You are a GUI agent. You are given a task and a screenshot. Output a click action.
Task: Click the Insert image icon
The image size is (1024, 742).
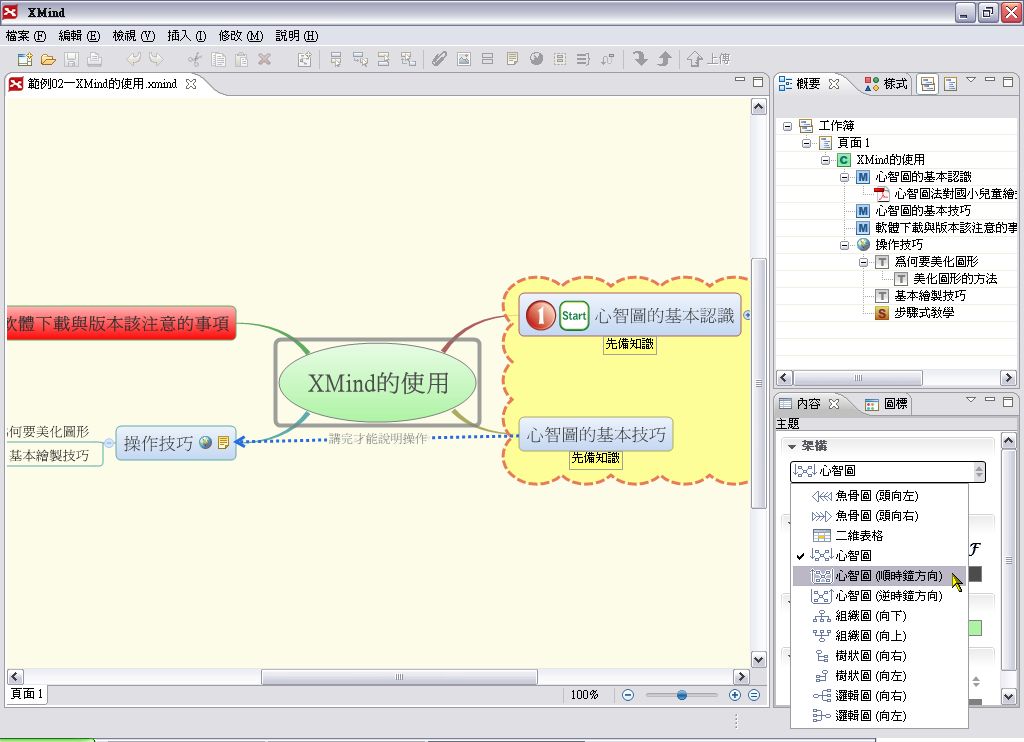(x=464, y=59)
